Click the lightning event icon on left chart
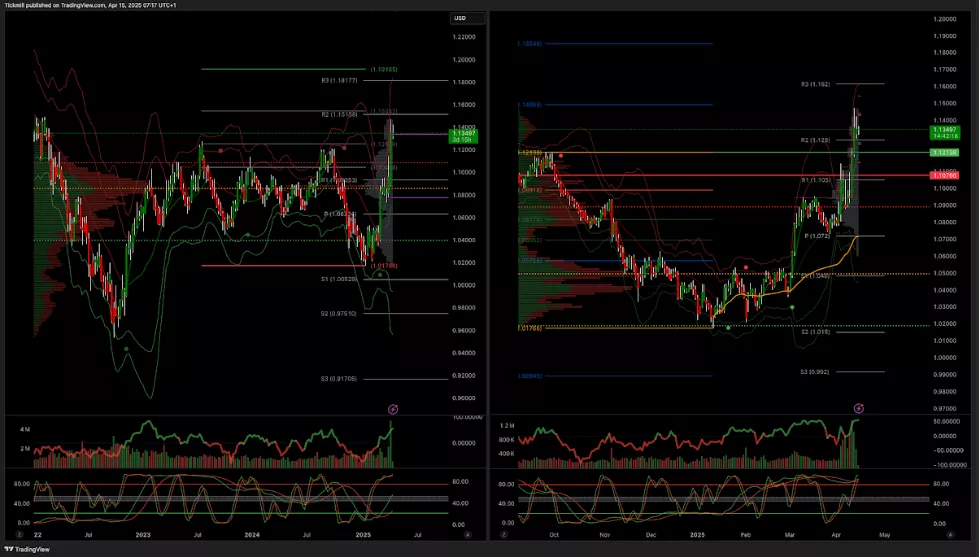This screenshot has height=557, width=979. pyautogui.click(x=393, y=408)
